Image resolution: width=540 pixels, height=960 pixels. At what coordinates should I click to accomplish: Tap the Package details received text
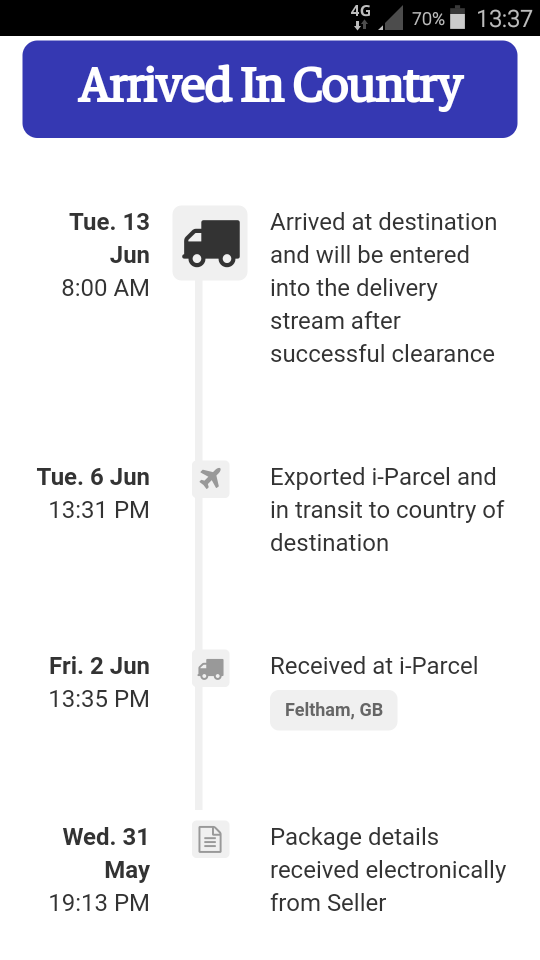388,870
